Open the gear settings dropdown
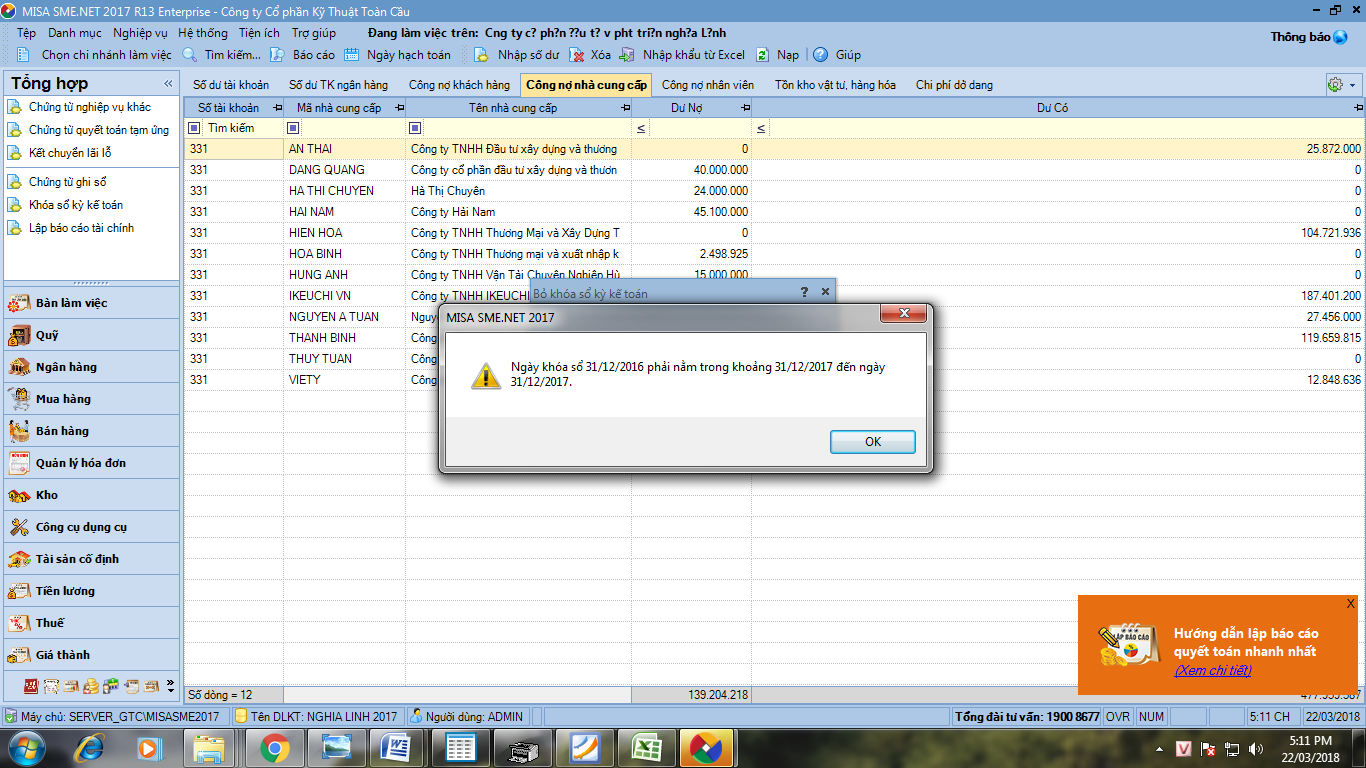This screenshot has height=768, width=1366. pyautogui.click(x=1341, y=85)
